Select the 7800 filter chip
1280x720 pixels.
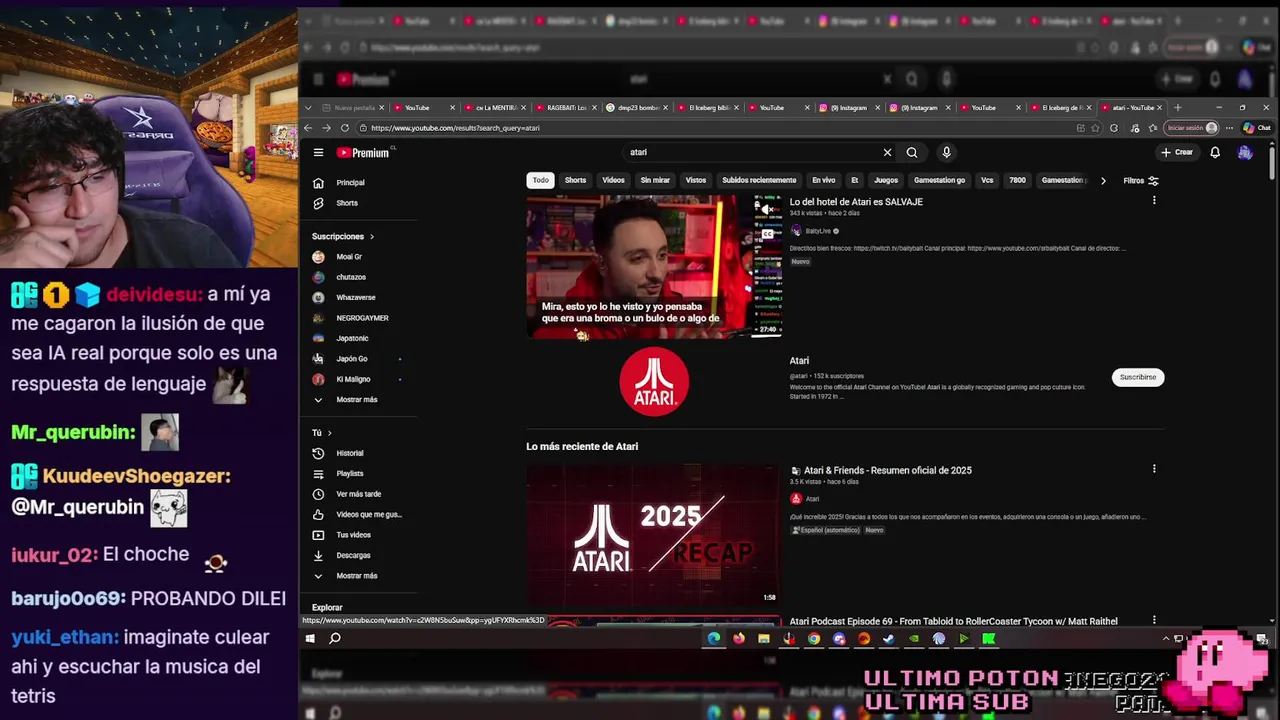click(1017, 181)
